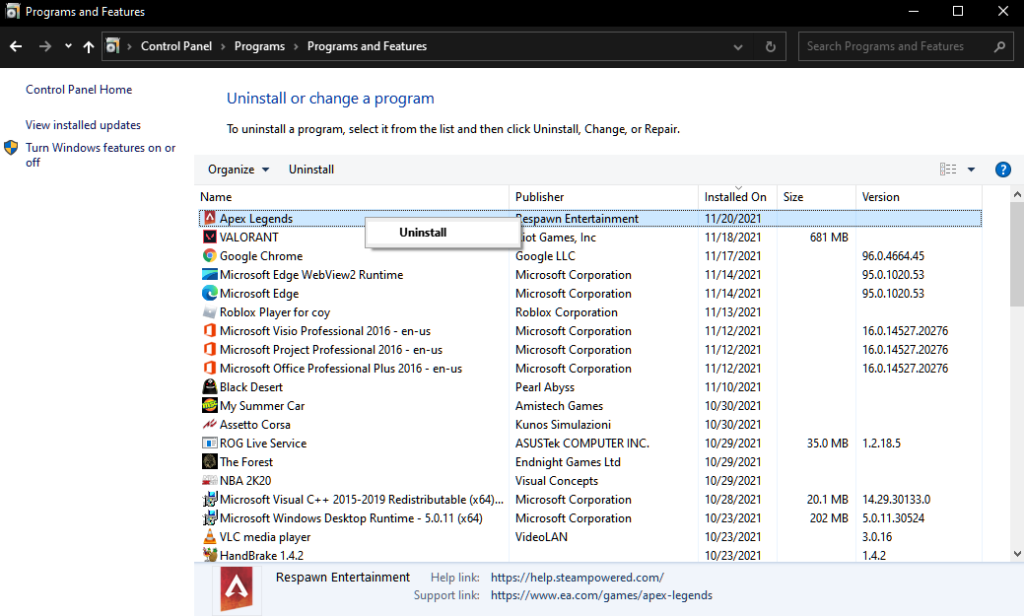Expand the chevron before the Control Panel breadcrumb
Image resolution: width=1024 pixels, height=616 pixels.
click(x=129, y=46)
